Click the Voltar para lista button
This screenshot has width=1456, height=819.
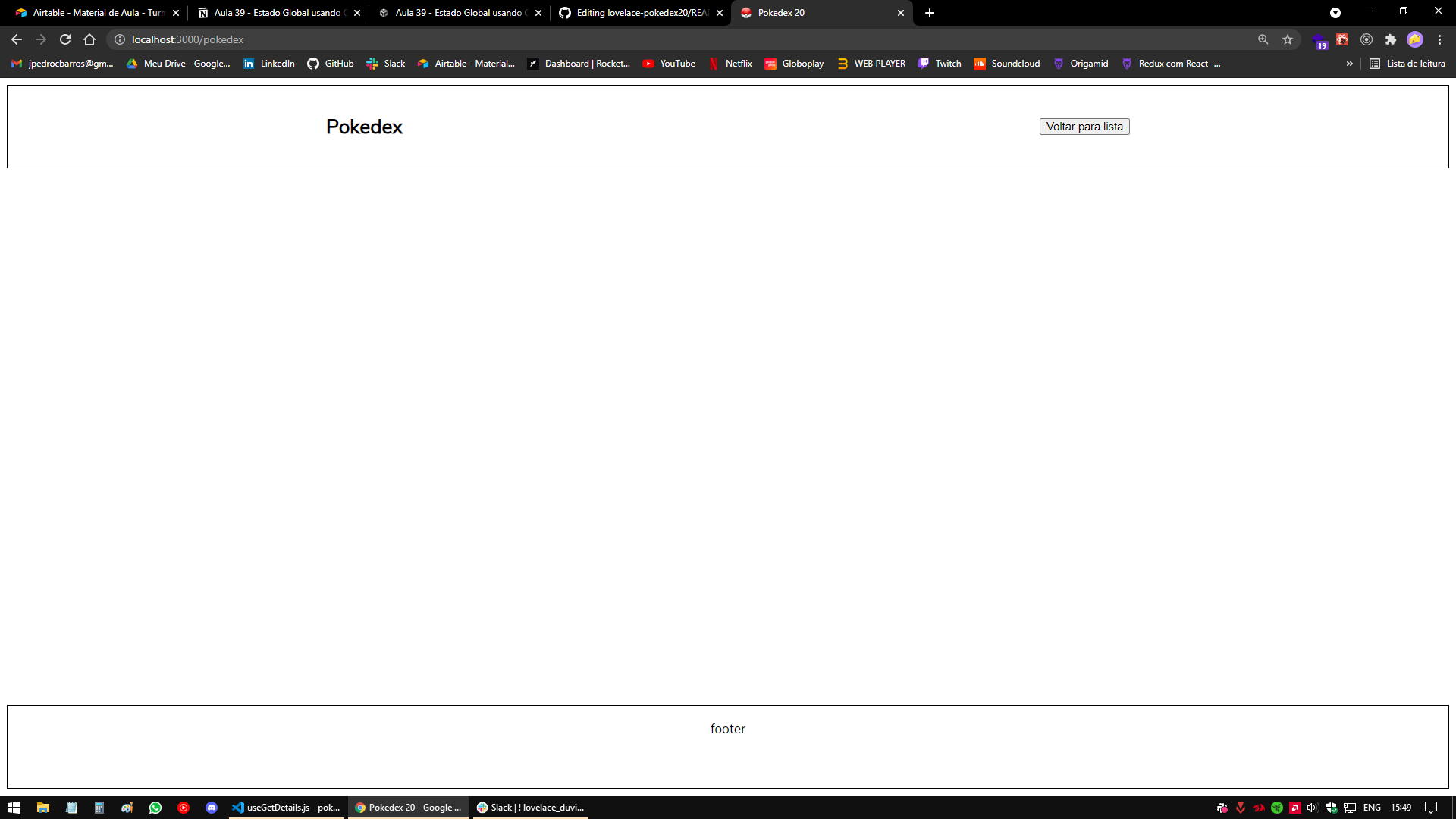click(1084, 126)
